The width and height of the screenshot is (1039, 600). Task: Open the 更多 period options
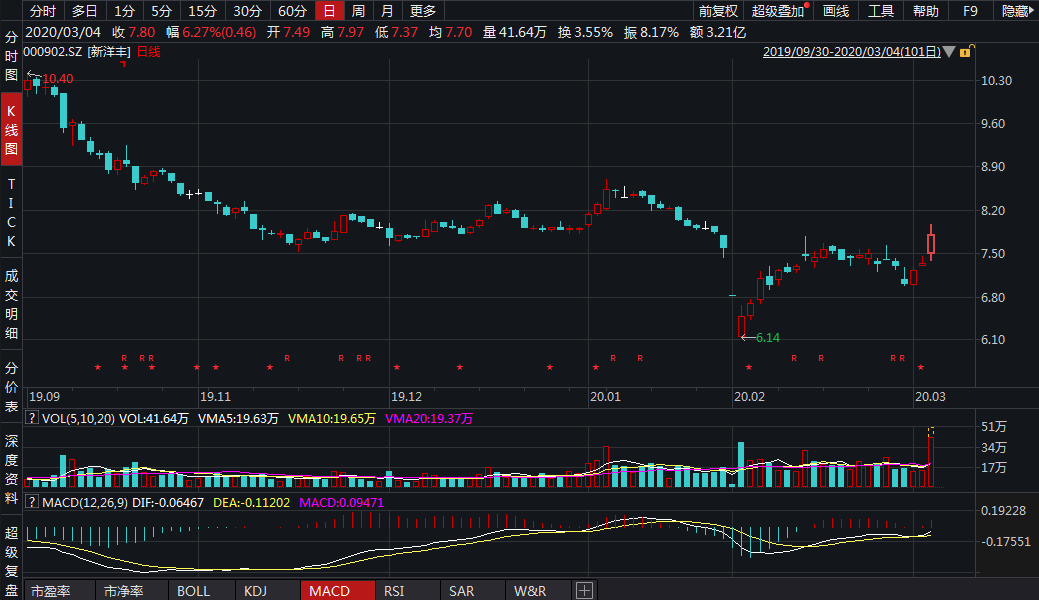pos(423,11)
